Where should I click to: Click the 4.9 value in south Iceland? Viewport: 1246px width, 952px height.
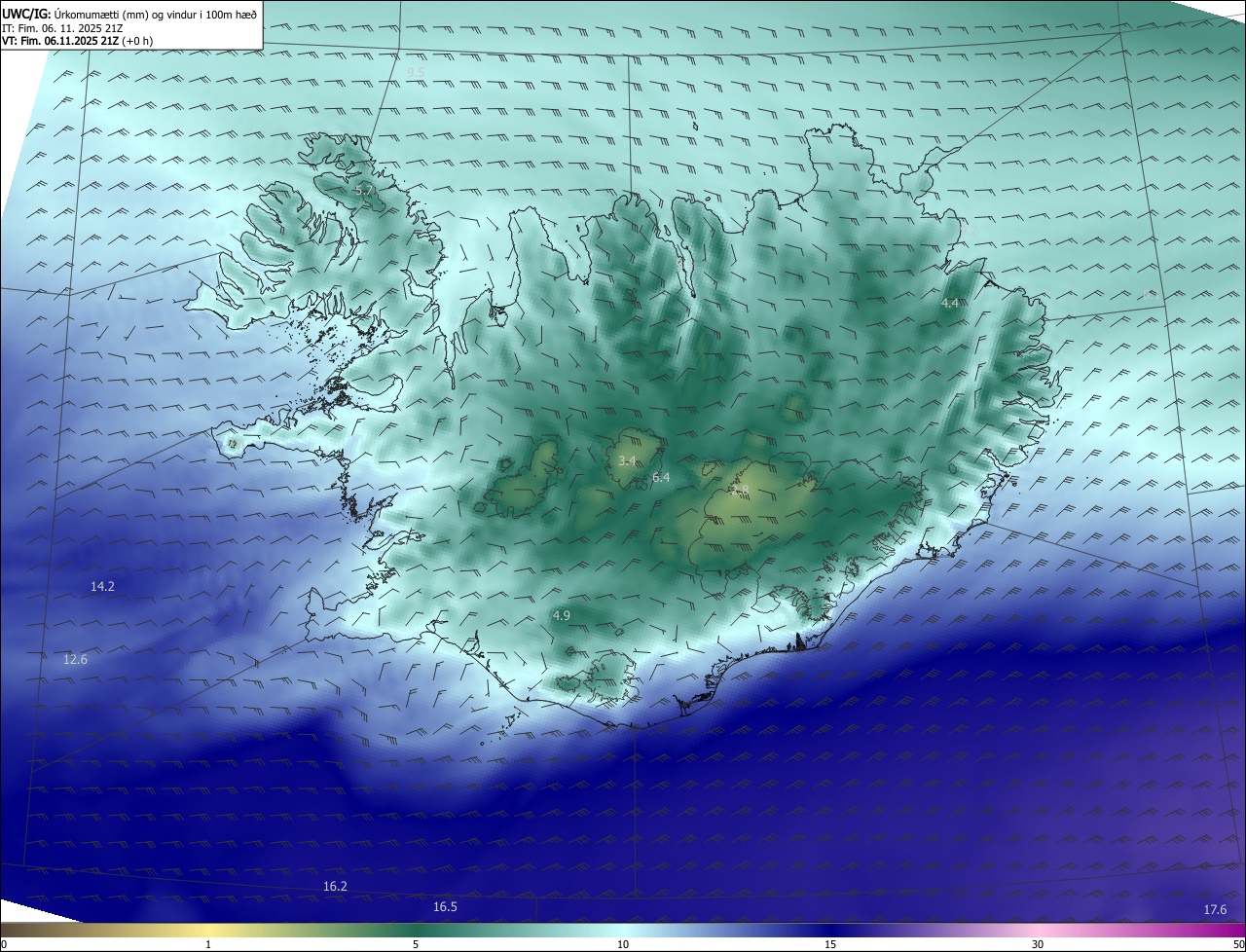coord(562,615)
